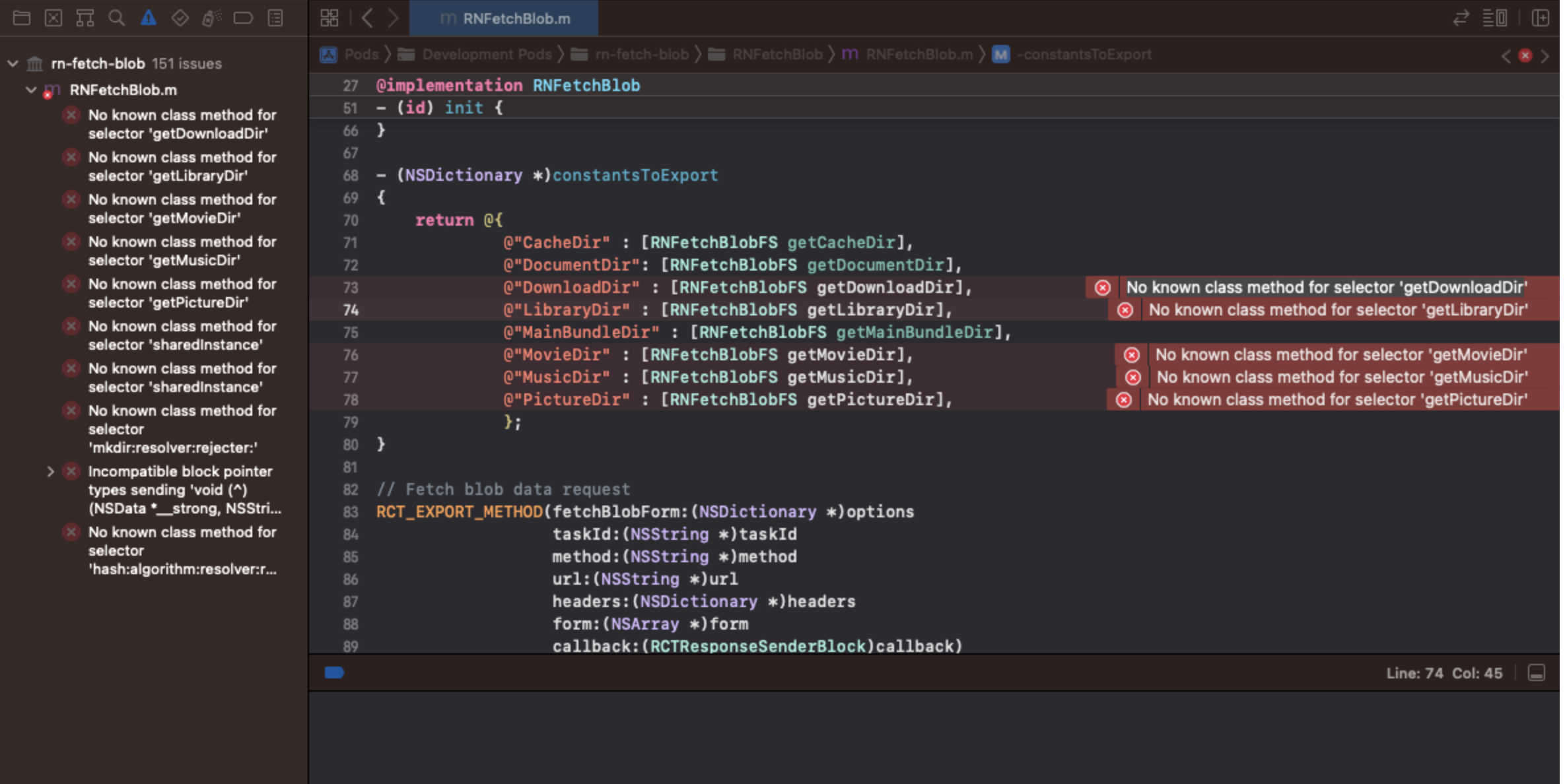The width and height of the screenshot is (1565, 784).
Task: Click constantsToExport method name on line 68
Action: coord(635,176)
